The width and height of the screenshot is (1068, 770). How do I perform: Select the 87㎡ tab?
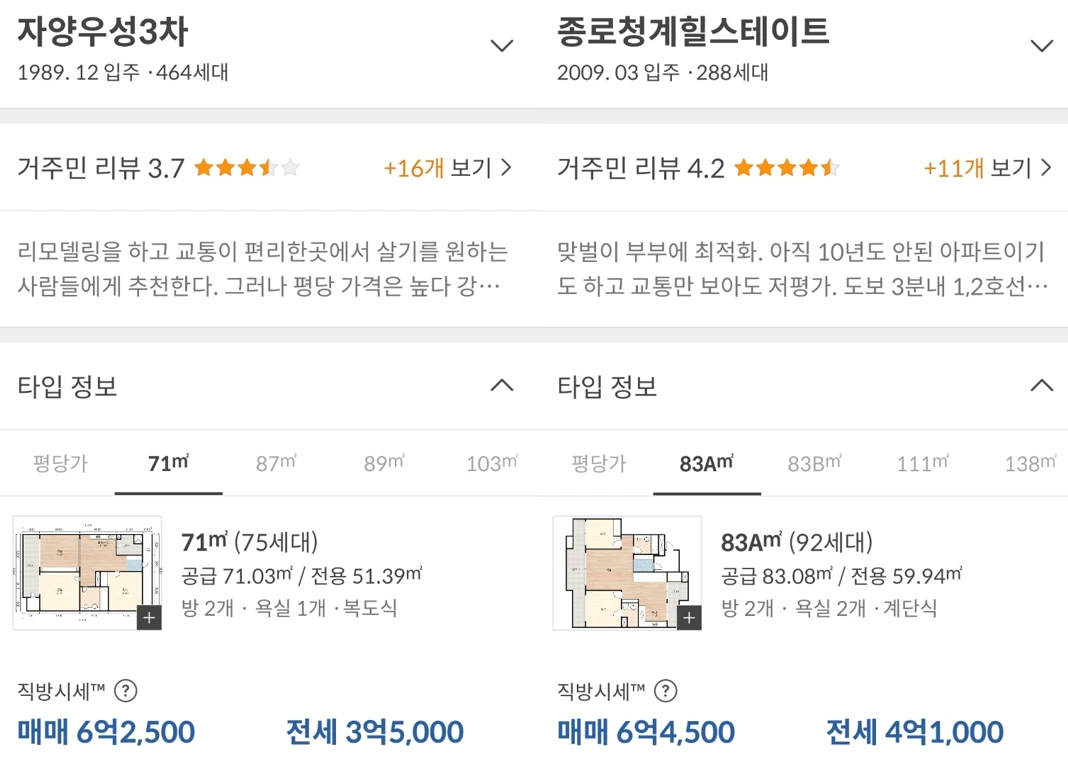point(276,463)
